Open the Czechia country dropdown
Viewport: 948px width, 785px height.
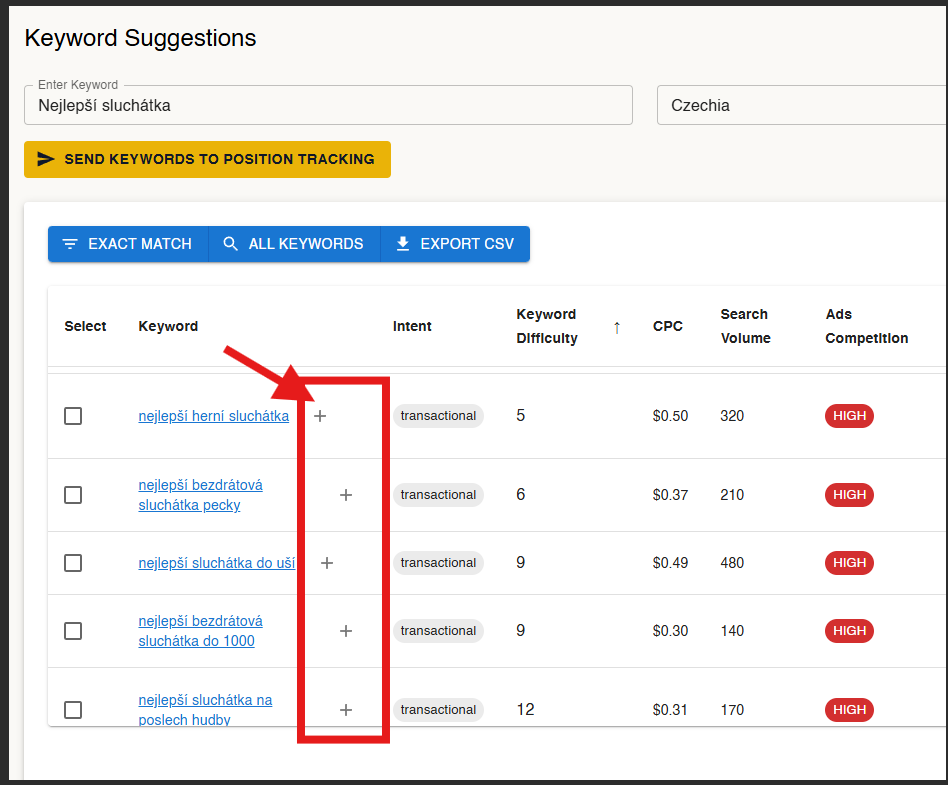click(x=800, y=105)
